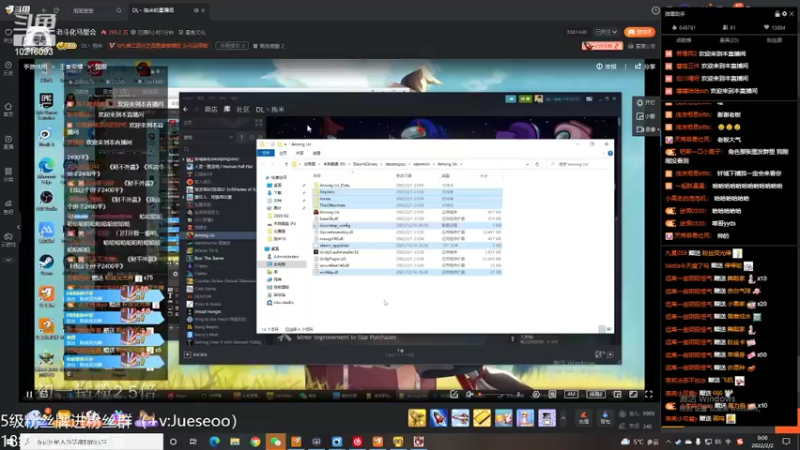Open player settings gear in control bar
Viewport: 800px width, 450px height.
[x=536, y=394]
